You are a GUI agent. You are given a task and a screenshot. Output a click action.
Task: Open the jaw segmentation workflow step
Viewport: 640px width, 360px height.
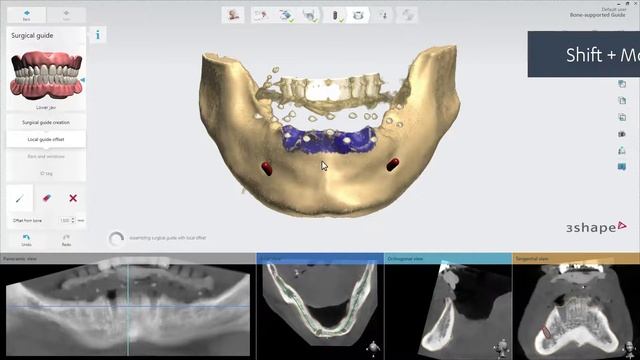coord(310,16)
